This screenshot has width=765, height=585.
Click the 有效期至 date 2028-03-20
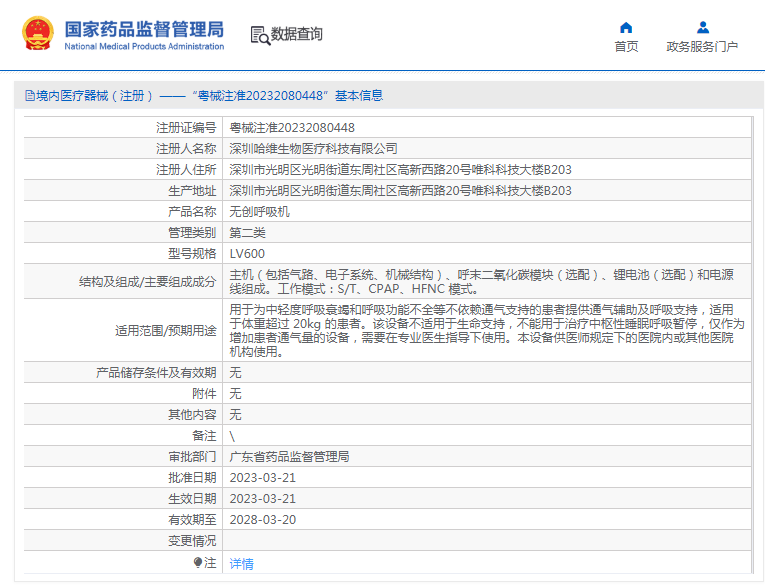click(262, 520)
